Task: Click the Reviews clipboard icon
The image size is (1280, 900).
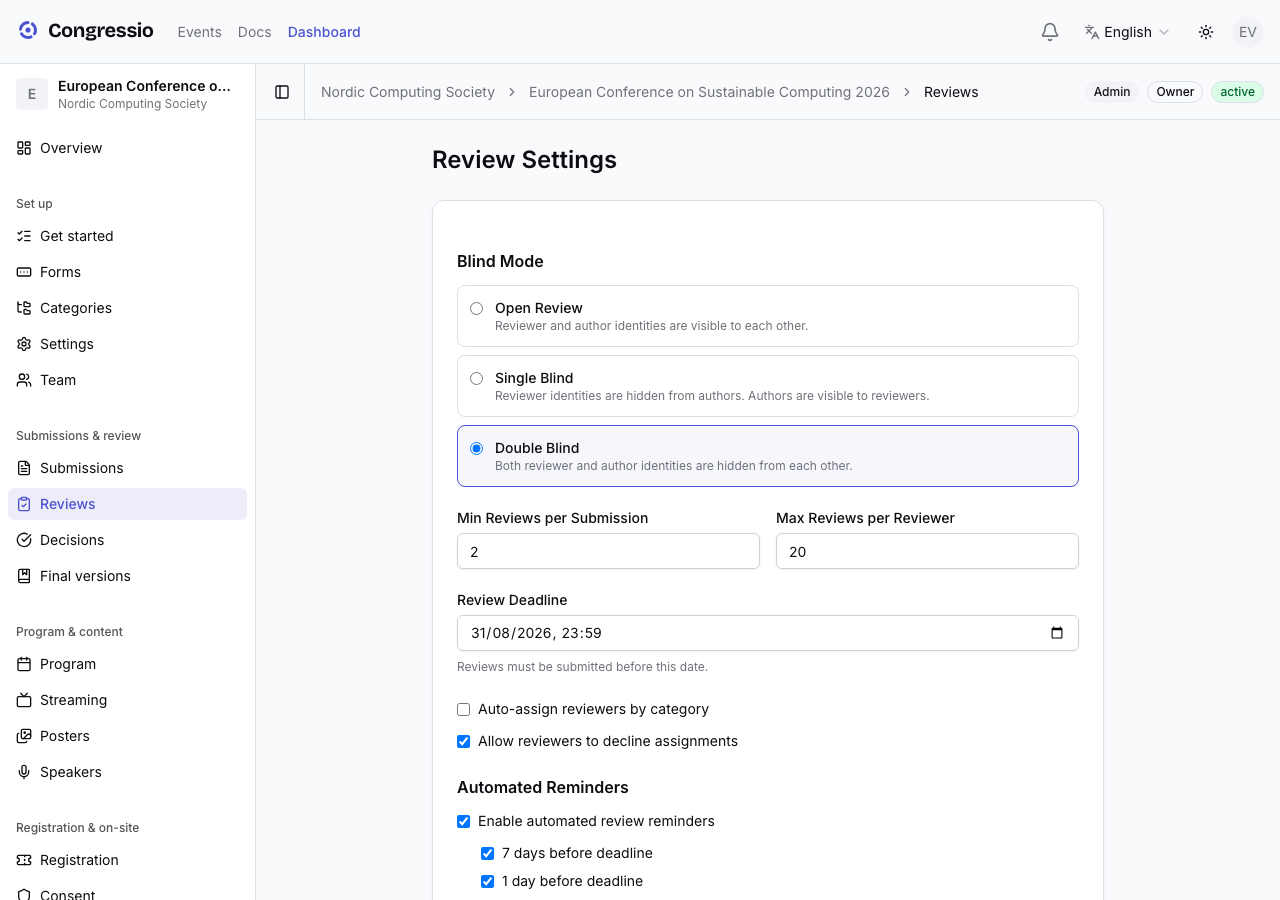Action: (x=24, y=504)
